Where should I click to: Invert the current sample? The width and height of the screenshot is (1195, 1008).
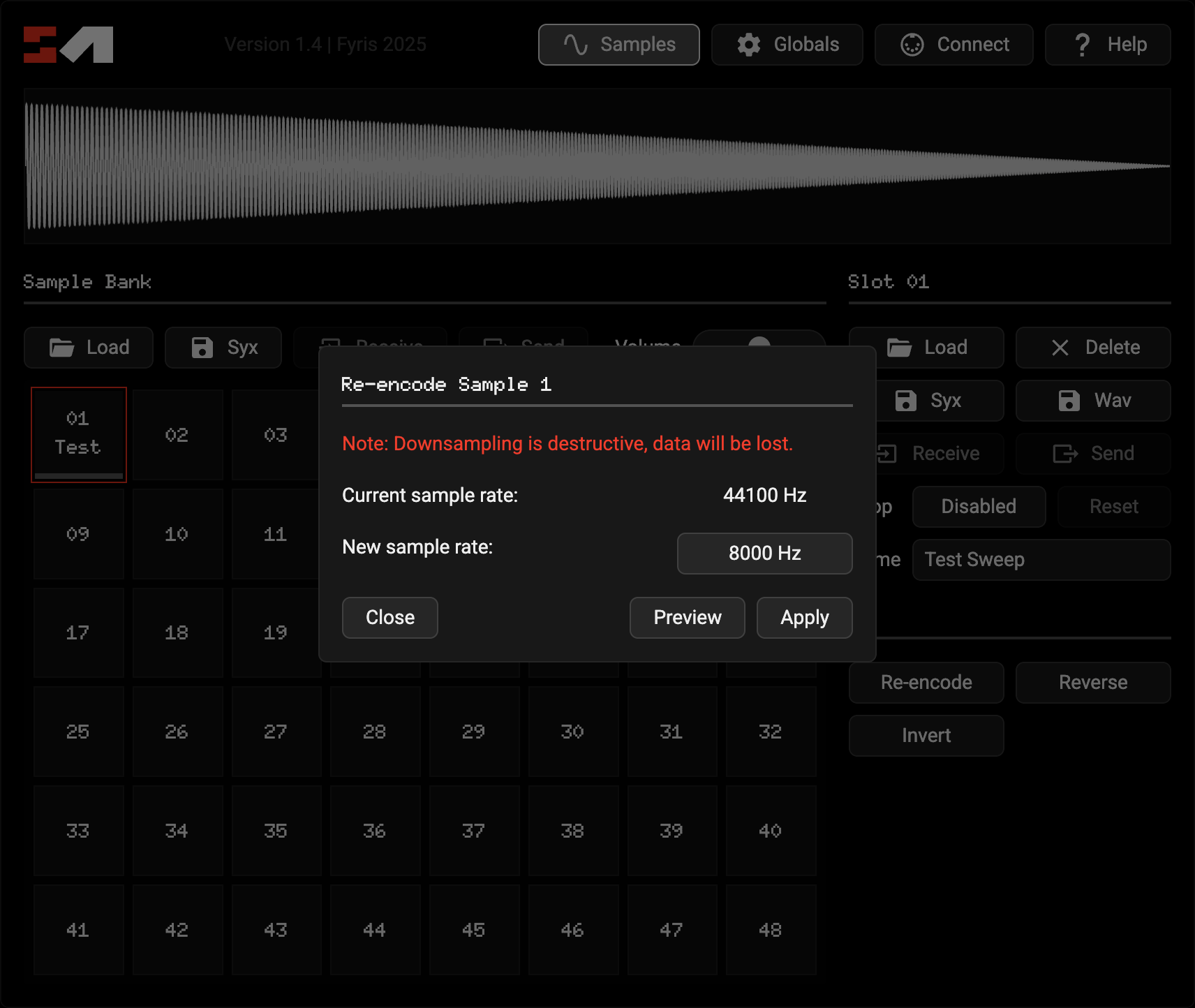tap(926, 736)
